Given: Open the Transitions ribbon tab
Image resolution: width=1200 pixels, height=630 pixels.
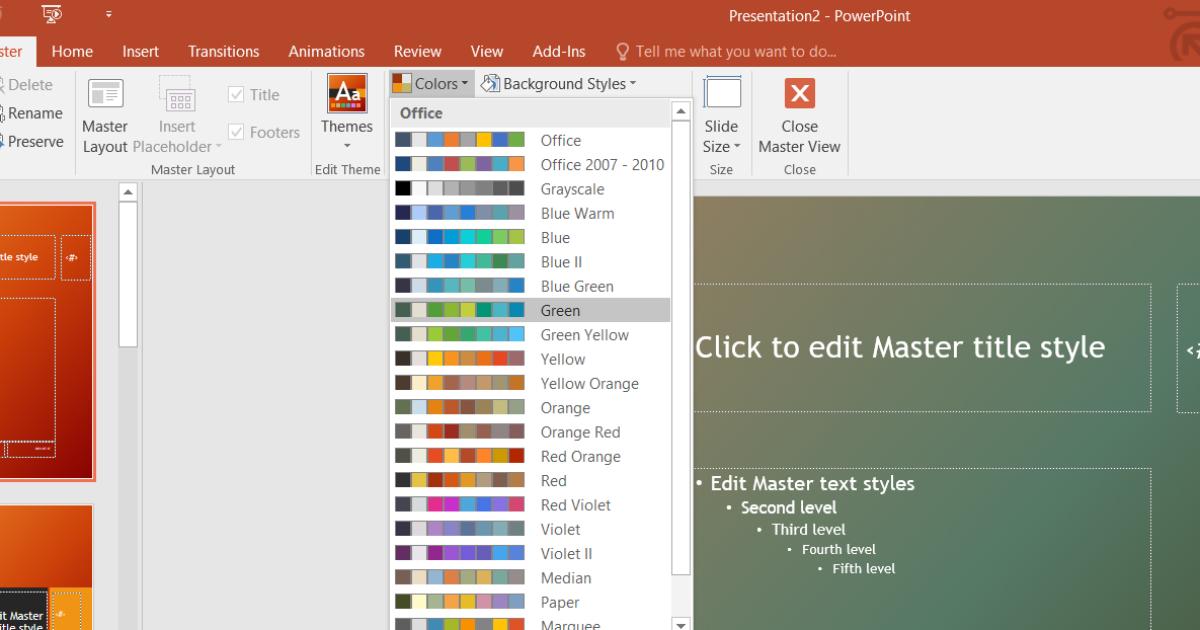Looking at the screenshot, I should [x=223, y=51].
